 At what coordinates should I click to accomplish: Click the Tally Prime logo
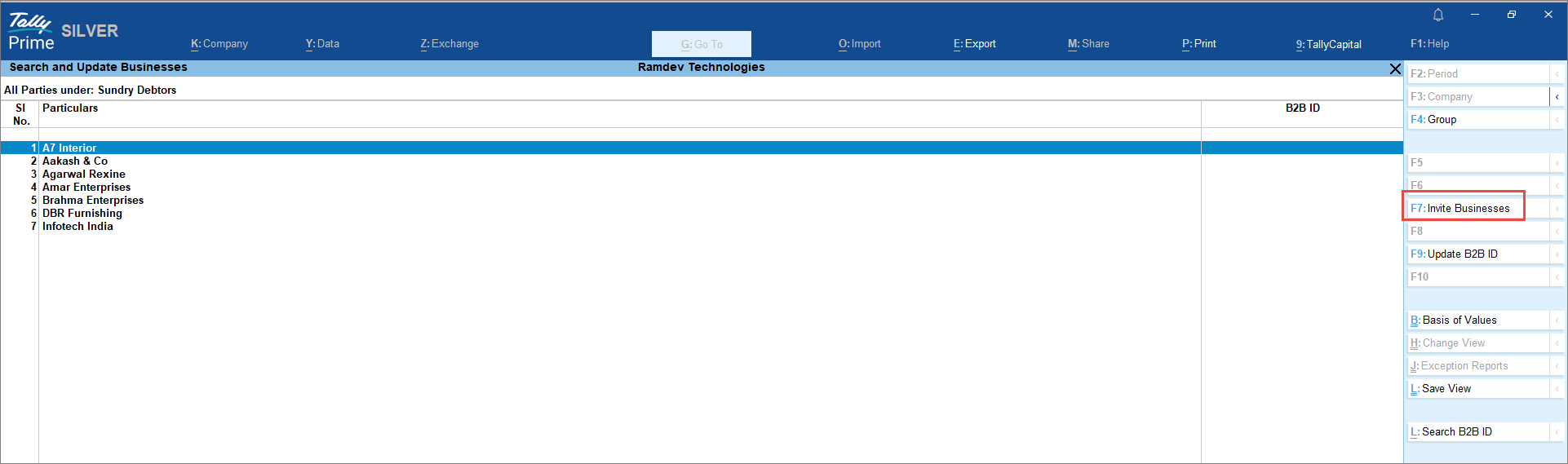31,32
